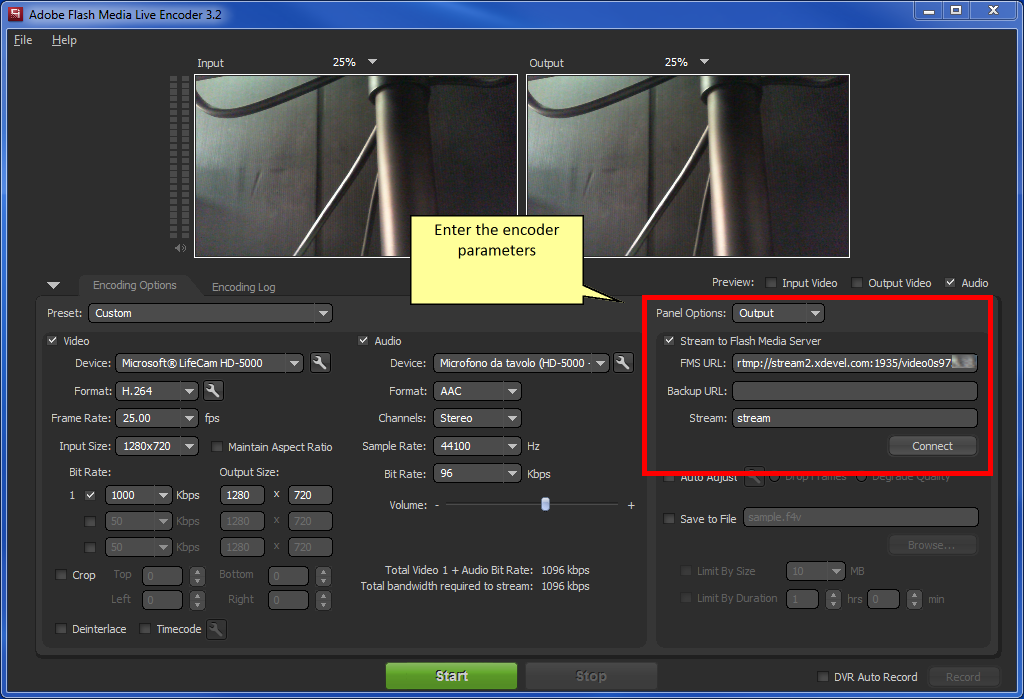This screenshot has width=1024, height=699.
Task: Click the Stop button
Action: (x=591, y=676)
